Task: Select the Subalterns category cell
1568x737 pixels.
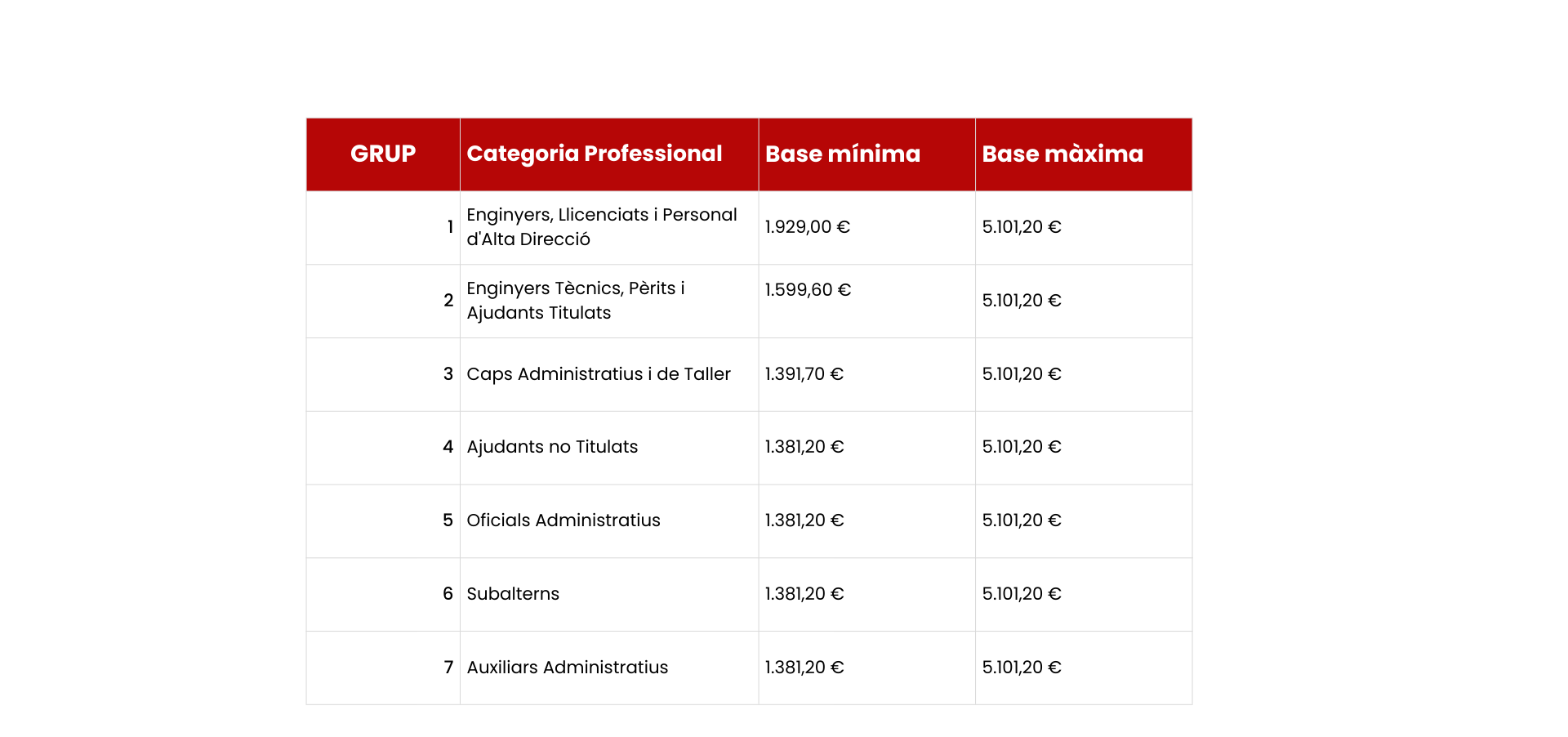Action: [513, 594]
